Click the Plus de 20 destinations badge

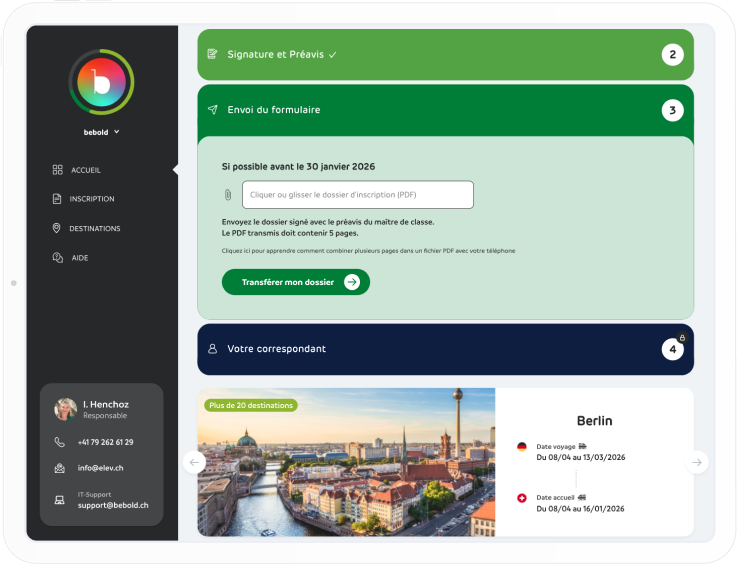(x=251, y=405)
